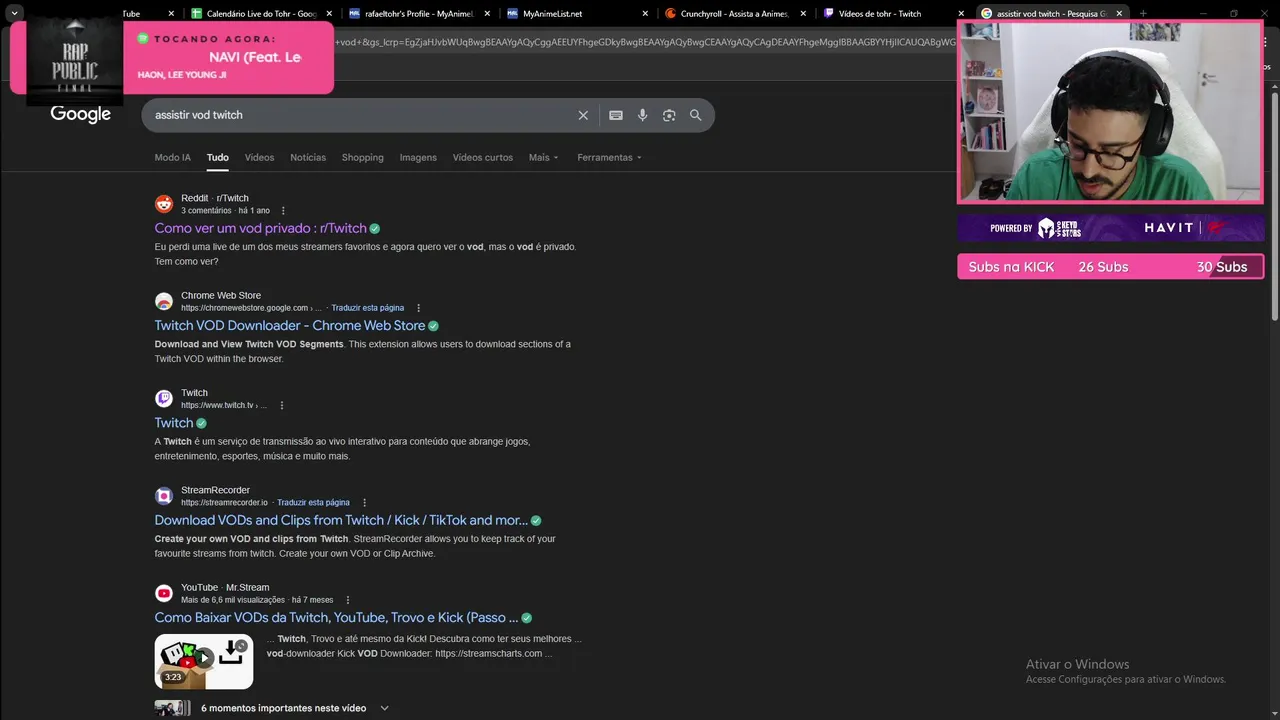Click the 'https://streamrecorder.io' URL text
Viewport: 1280px width, 720px height.
pos(224,502)
